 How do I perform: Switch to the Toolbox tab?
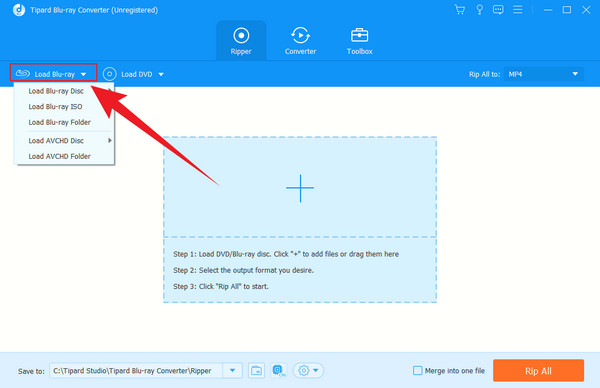click(359, 41)
